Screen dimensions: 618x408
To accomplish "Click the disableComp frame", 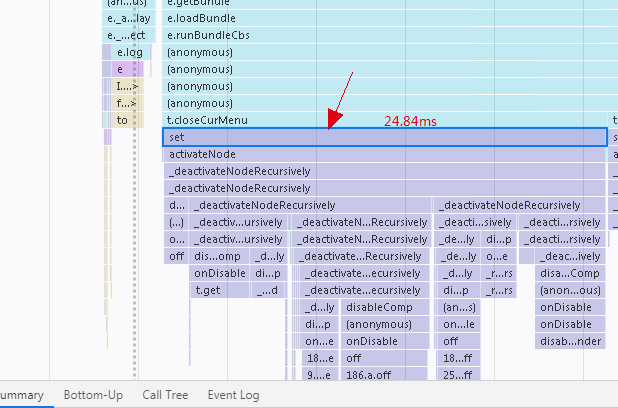I will [x=385, y=307].
